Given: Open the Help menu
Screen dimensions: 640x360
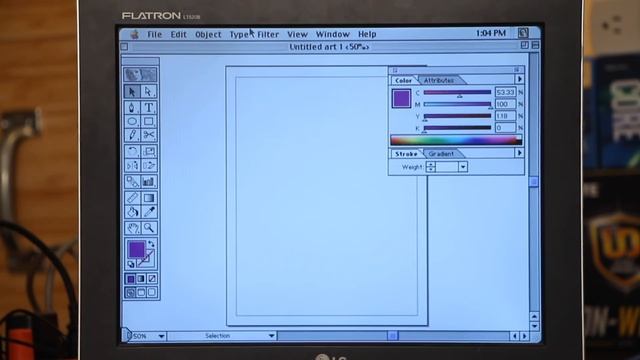Looking at the screenshot, I should tap(367, 34).
